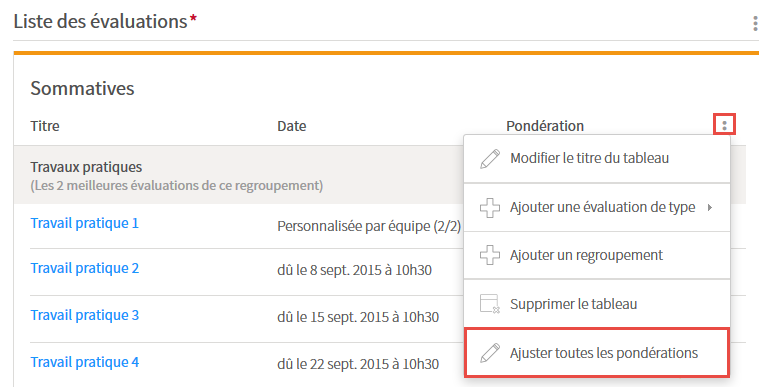The image size is (759, 387).
Task: Select Modifier le titre du tableau
Action: [597, 159]
